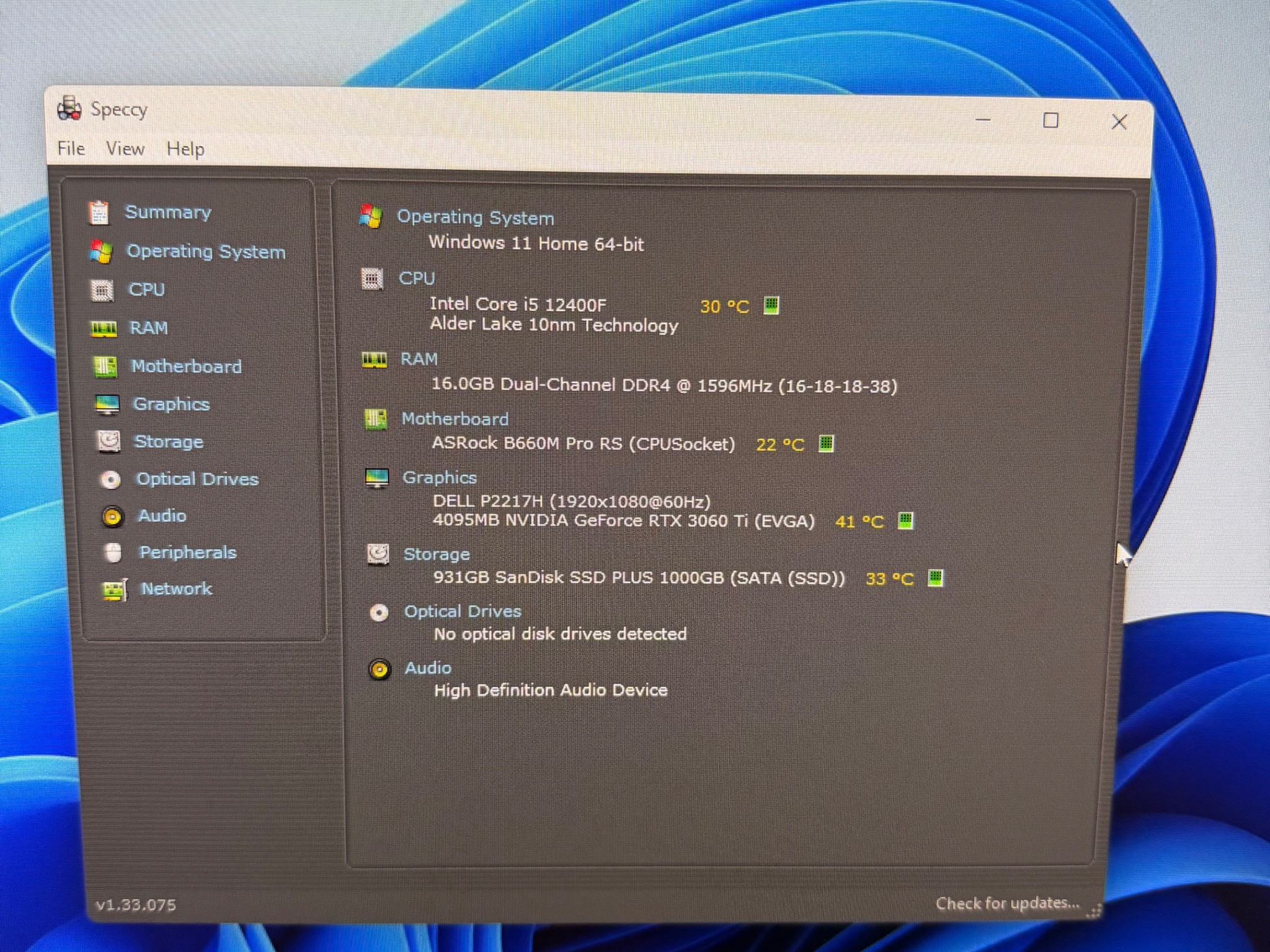Select Summary in the sidebar
The image size is (1270, 952).
click(x=168, y=212)
